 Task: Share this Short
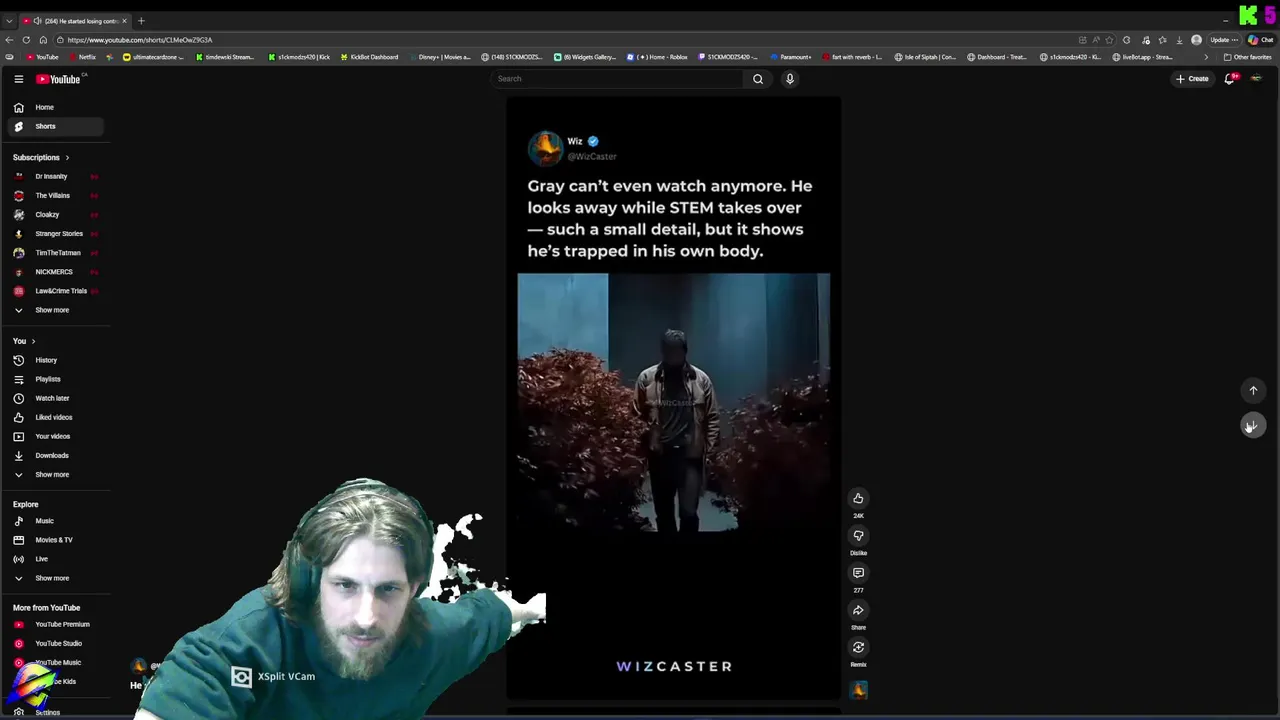(858, 610)
